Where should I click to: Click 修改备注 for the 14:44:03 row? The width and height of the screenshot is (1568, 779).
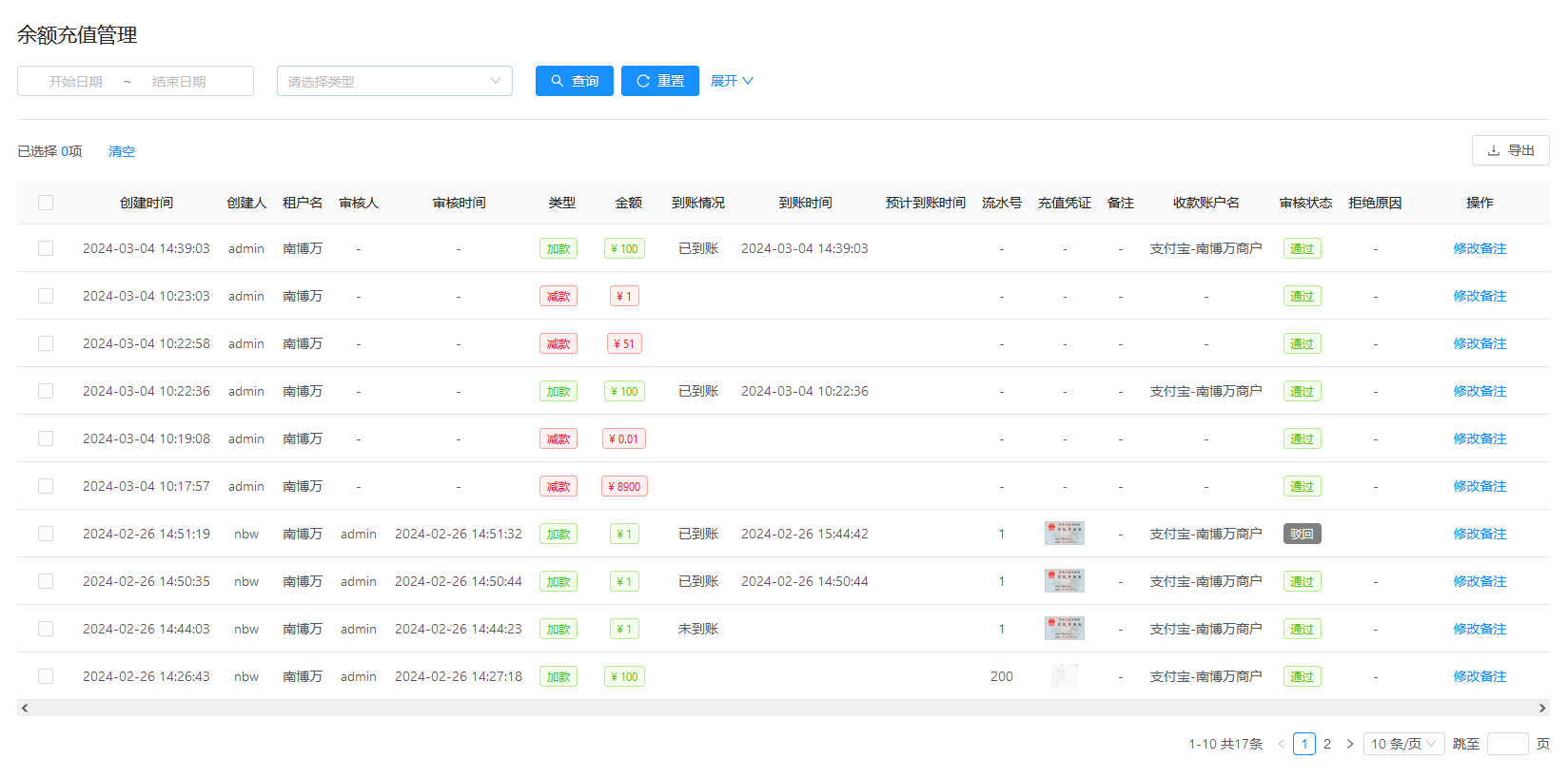pyautogui.click(x=1480, y=629)
